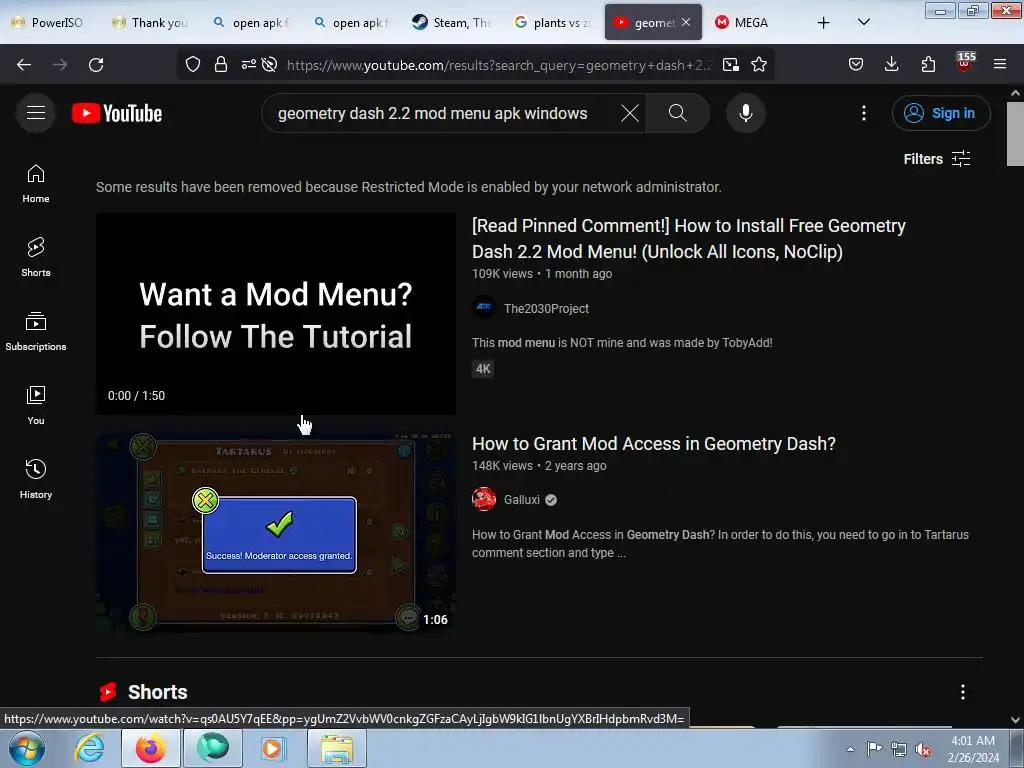Image resolution: width=1024 pixels, height=768 pixels.
Task: Open the You page in sidebar
Action: click(36, 406)
